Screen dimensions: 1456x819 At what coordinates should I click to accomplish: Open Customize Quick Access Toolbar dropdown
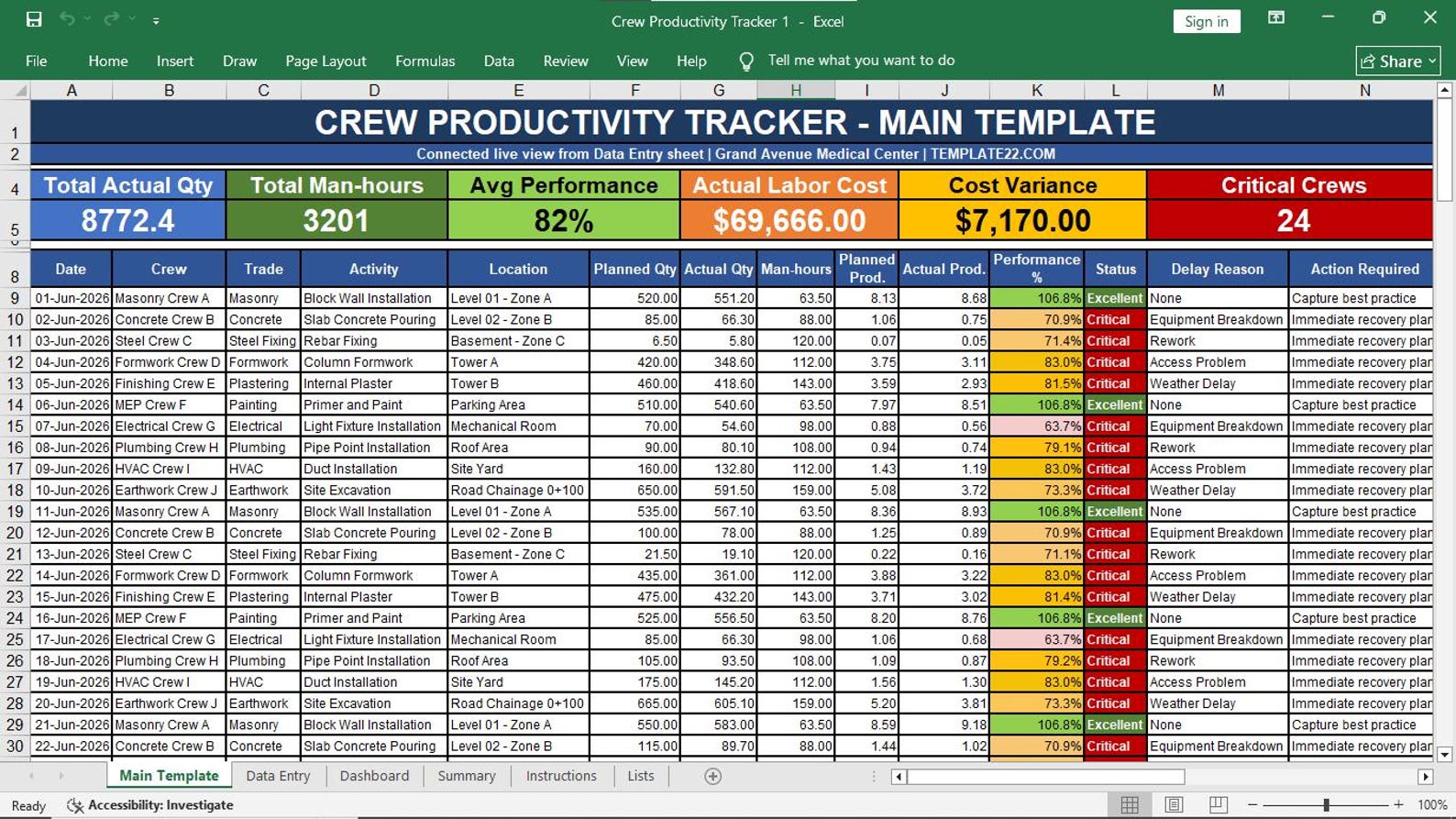pos(156,20)
